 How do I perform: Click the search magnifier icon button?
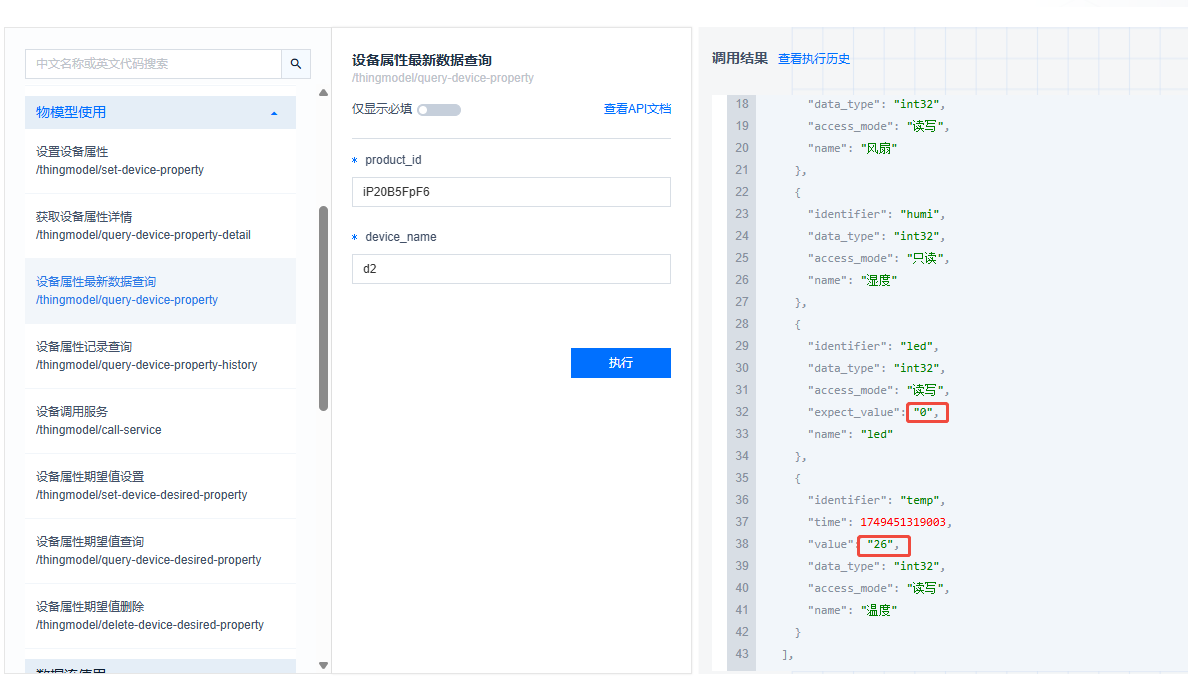click(296, 64)
